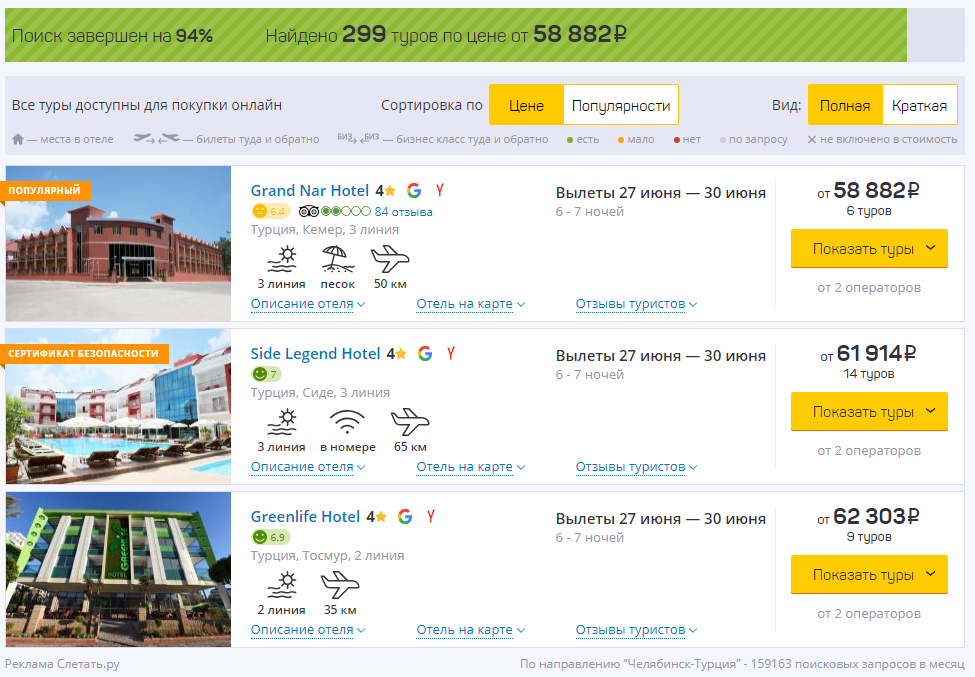Click Grand Nar beach line icon
This screenshot has height=677, width=975.
point(282,259)
